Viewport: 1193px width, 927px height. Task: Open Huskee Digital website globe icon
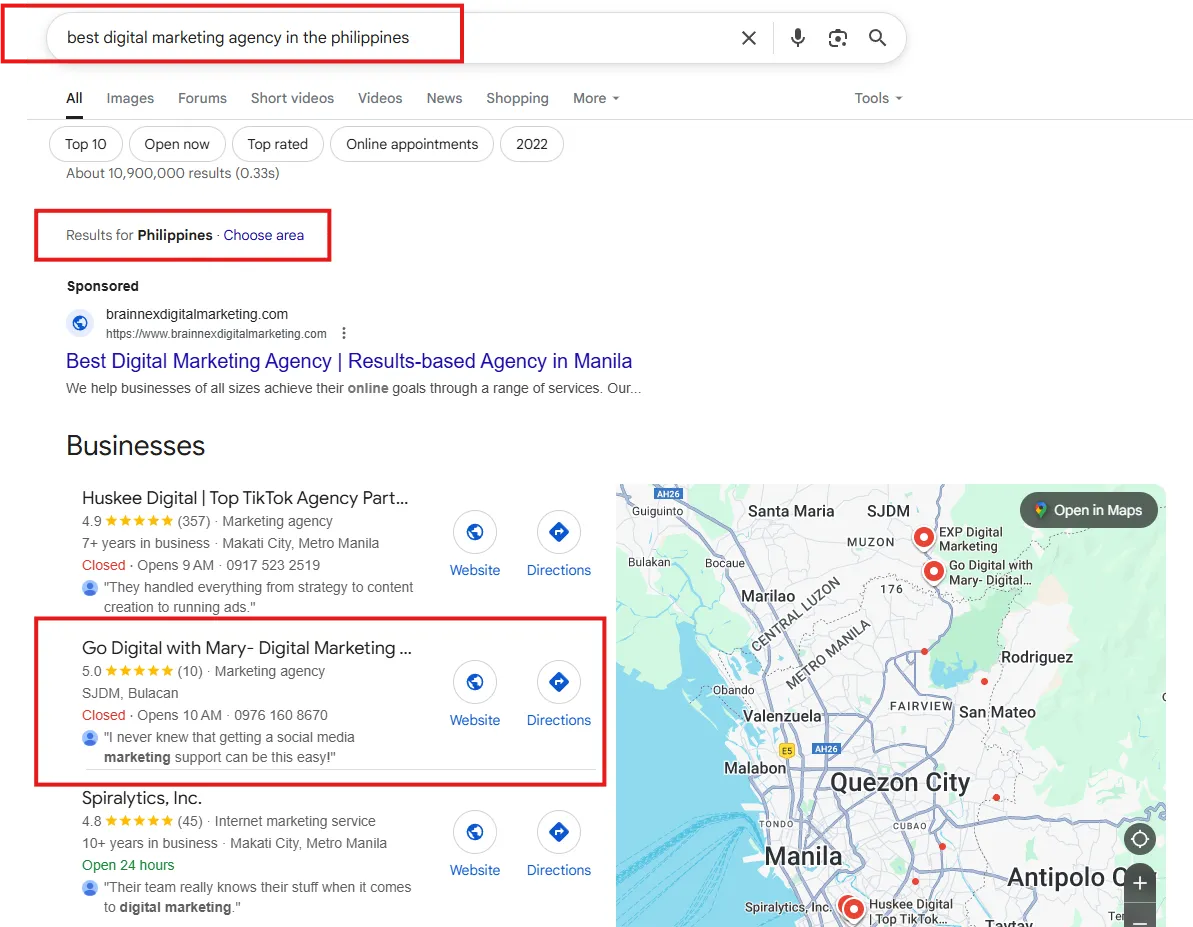tap(475, 533)
